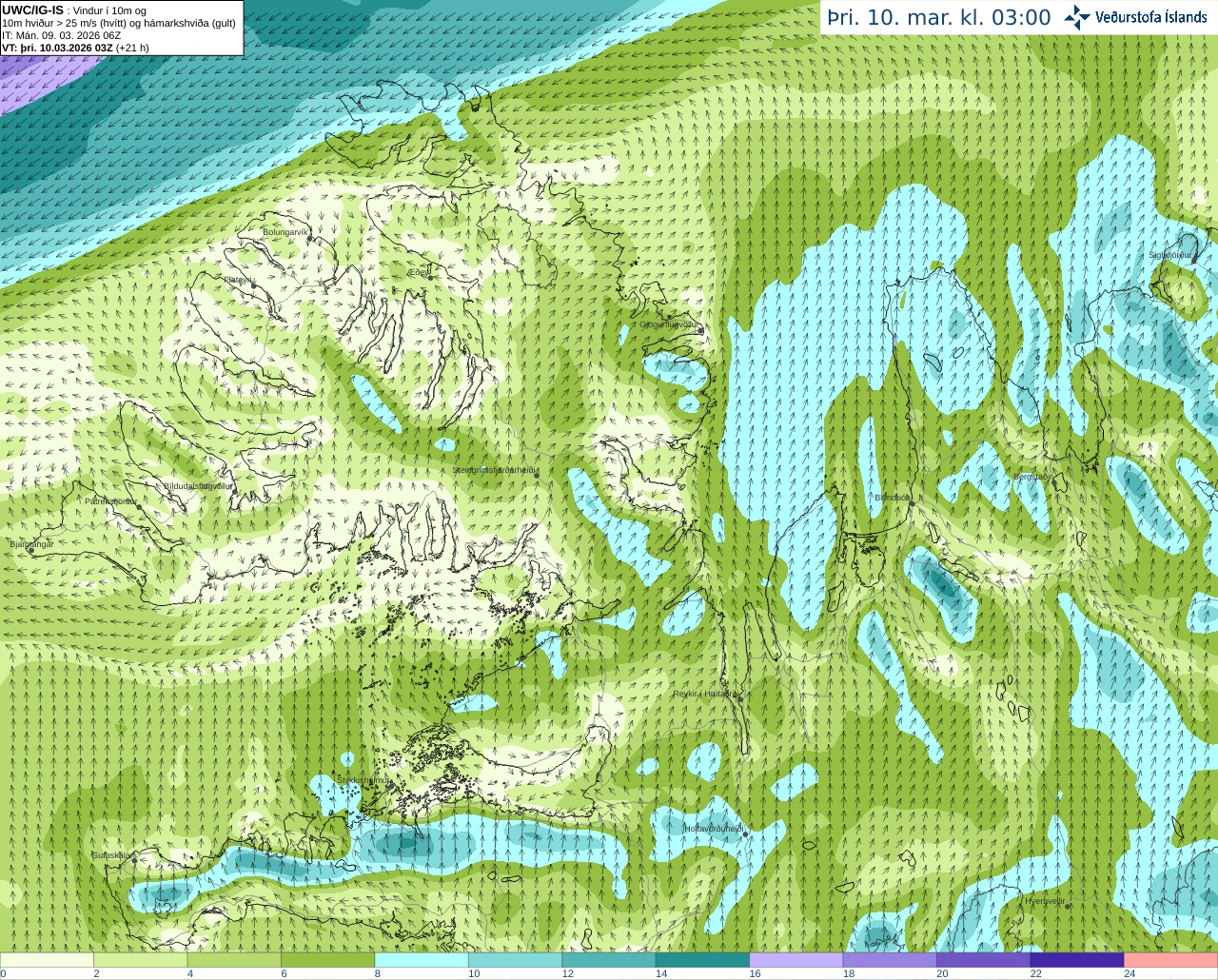This screenshot has height=980, width=1218.
Task: Click the Patreksfjörður station label
Action: [x=110, y=500]
